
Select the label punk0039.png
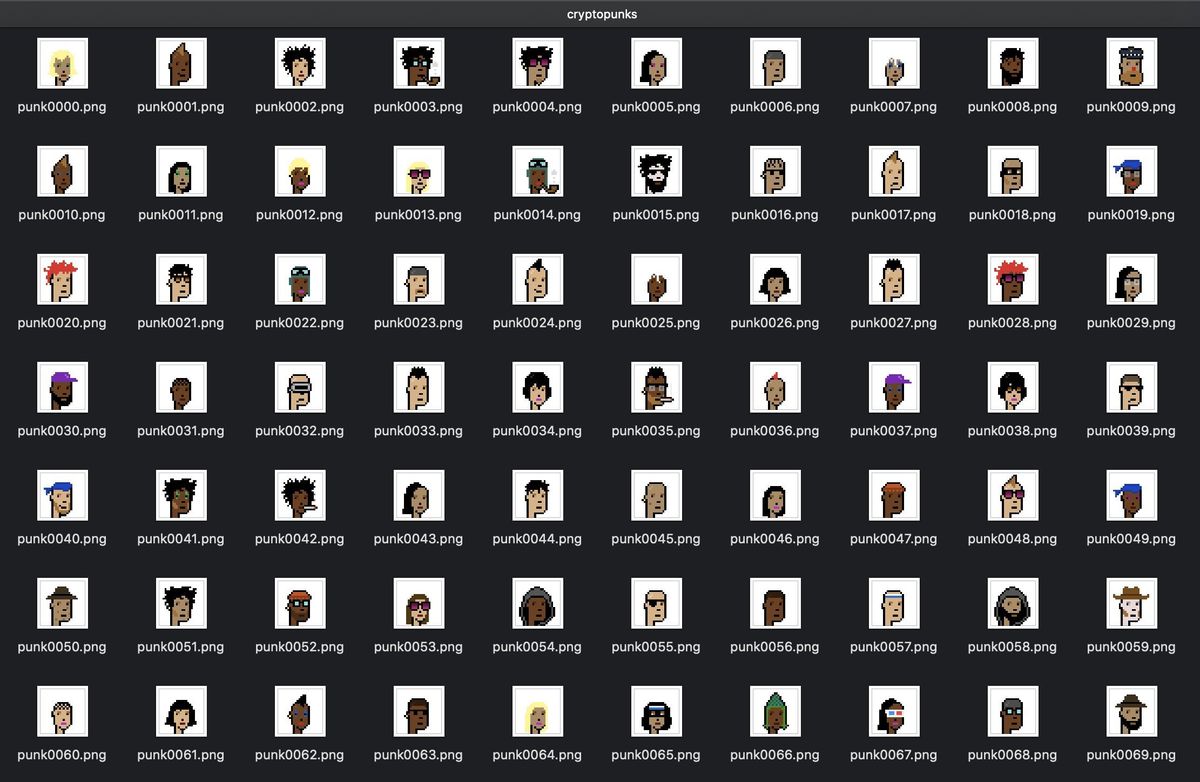1131,431
